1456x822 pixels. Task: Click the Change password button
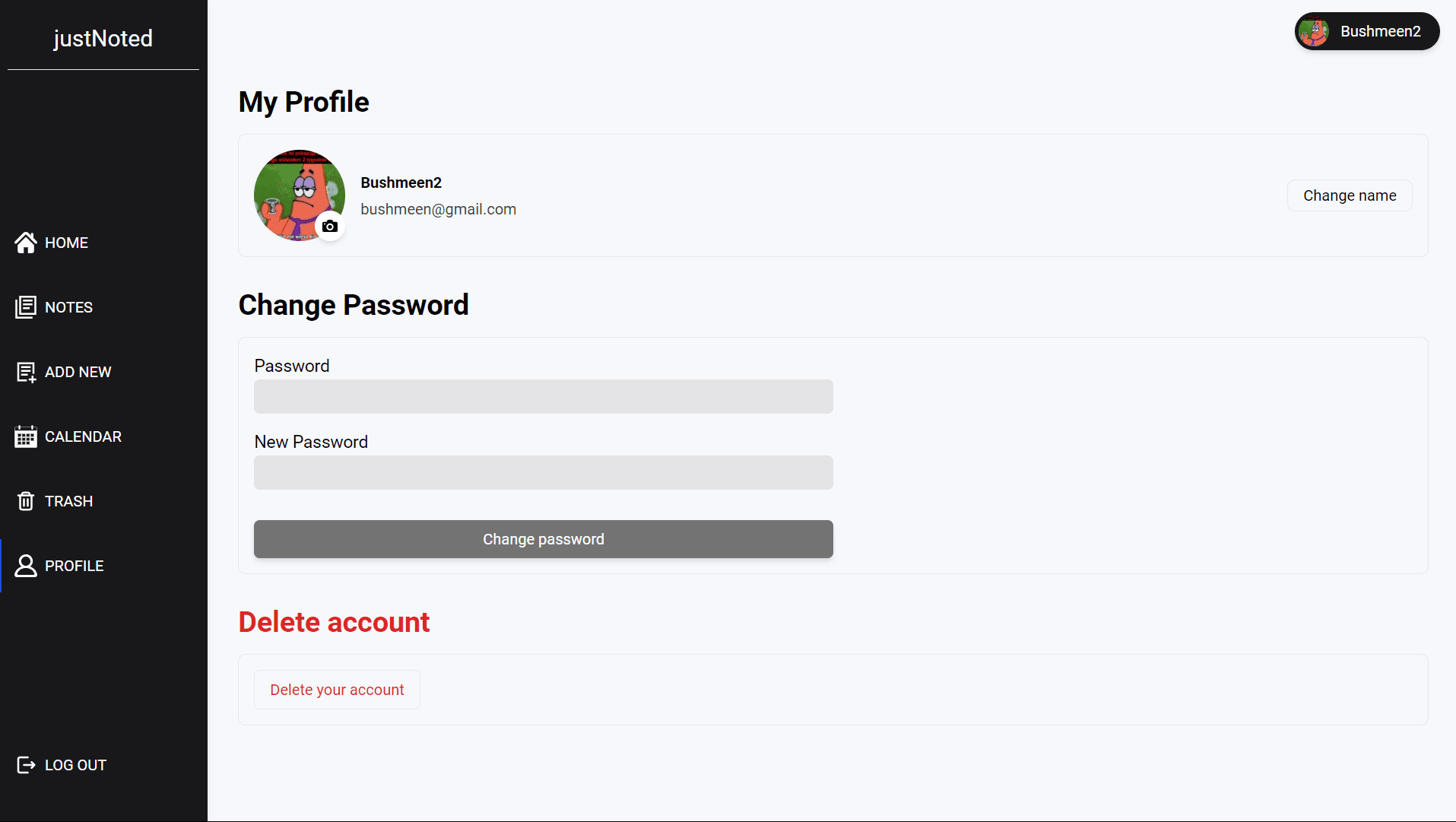[544, 539]
